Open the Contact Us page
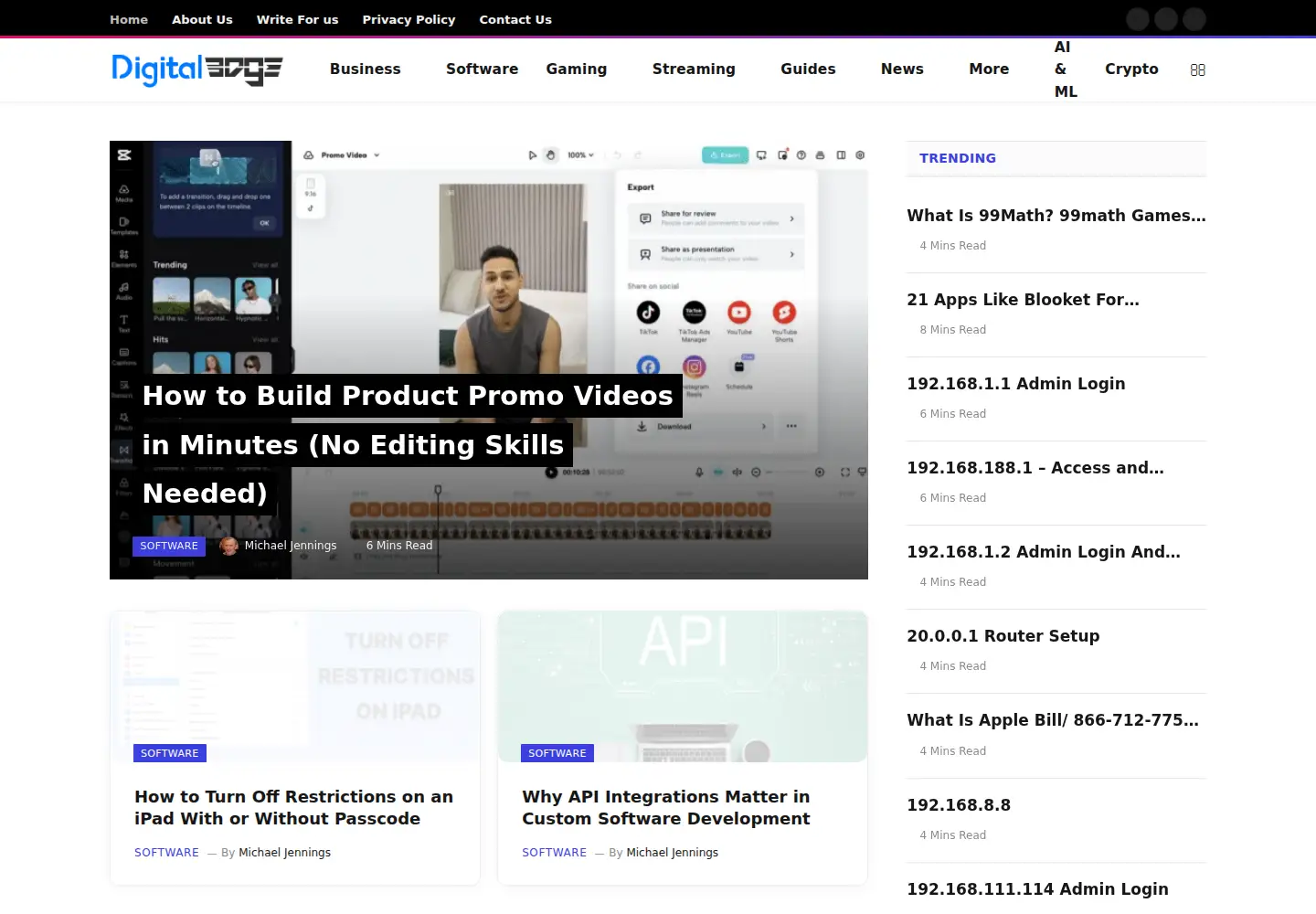Image resolution: width=1316 pixels, height=914 pixels. tap(515, 19)
